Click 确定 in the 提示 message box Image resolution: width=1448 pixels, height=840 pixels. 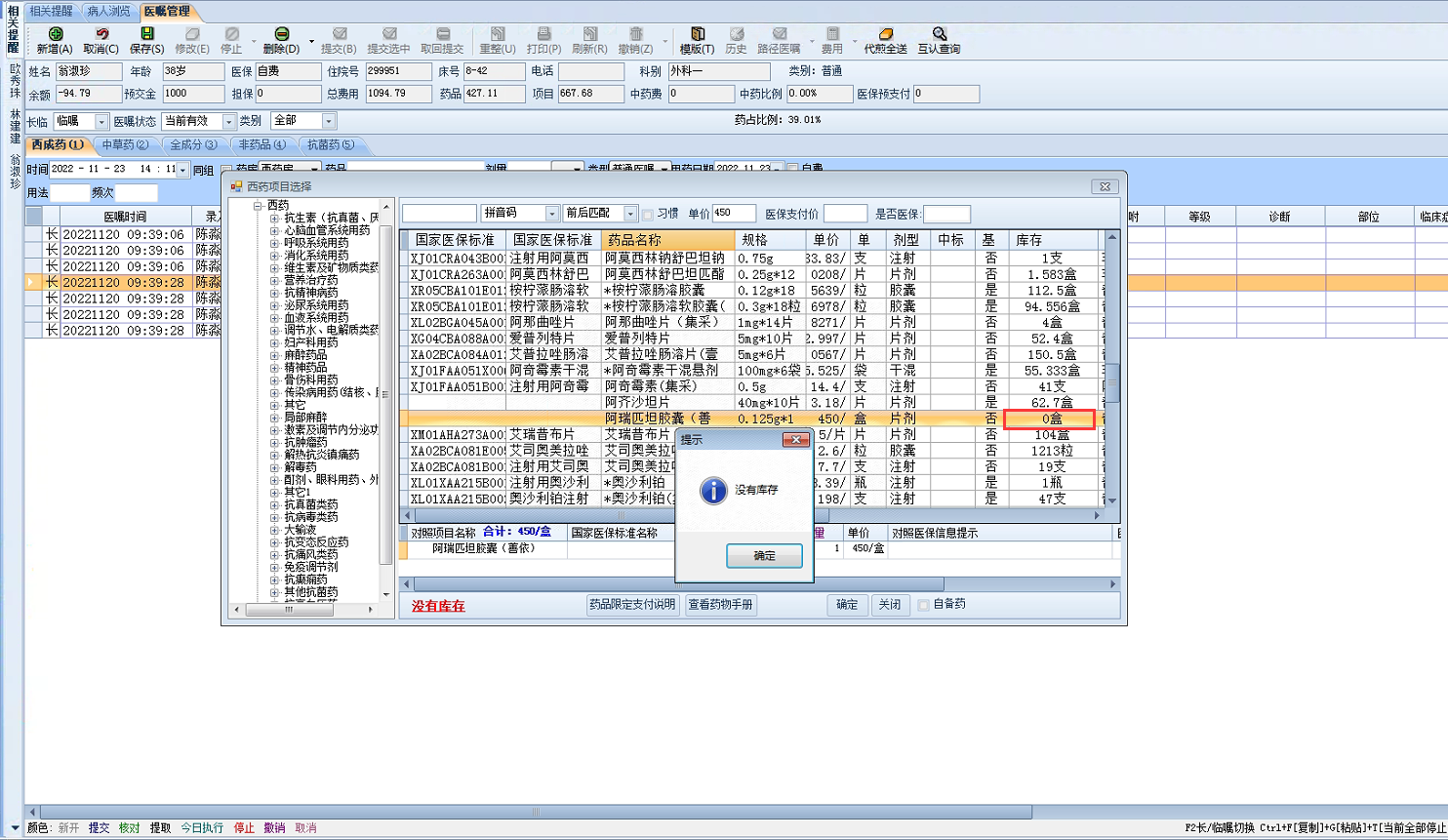(x=764, y=556)
